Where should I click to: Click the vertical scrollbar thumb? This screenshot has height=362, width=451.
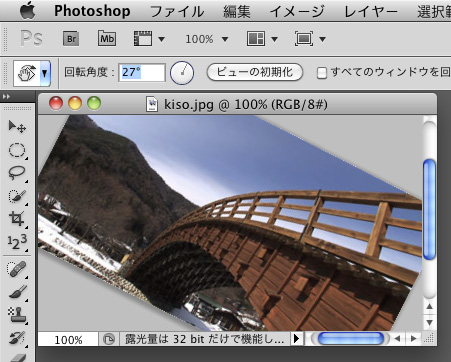[429, 209]
